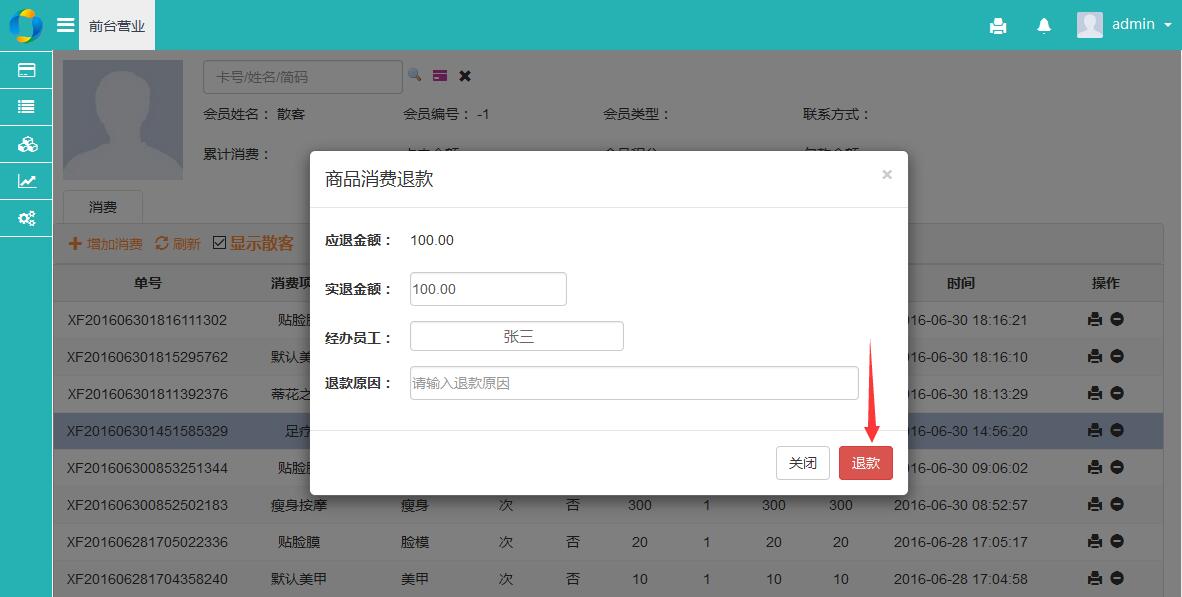The height and width of the screenshot is (597, 1182).
Task: Open the line chart sidebar icon
Action: click(x=27, y=181)
